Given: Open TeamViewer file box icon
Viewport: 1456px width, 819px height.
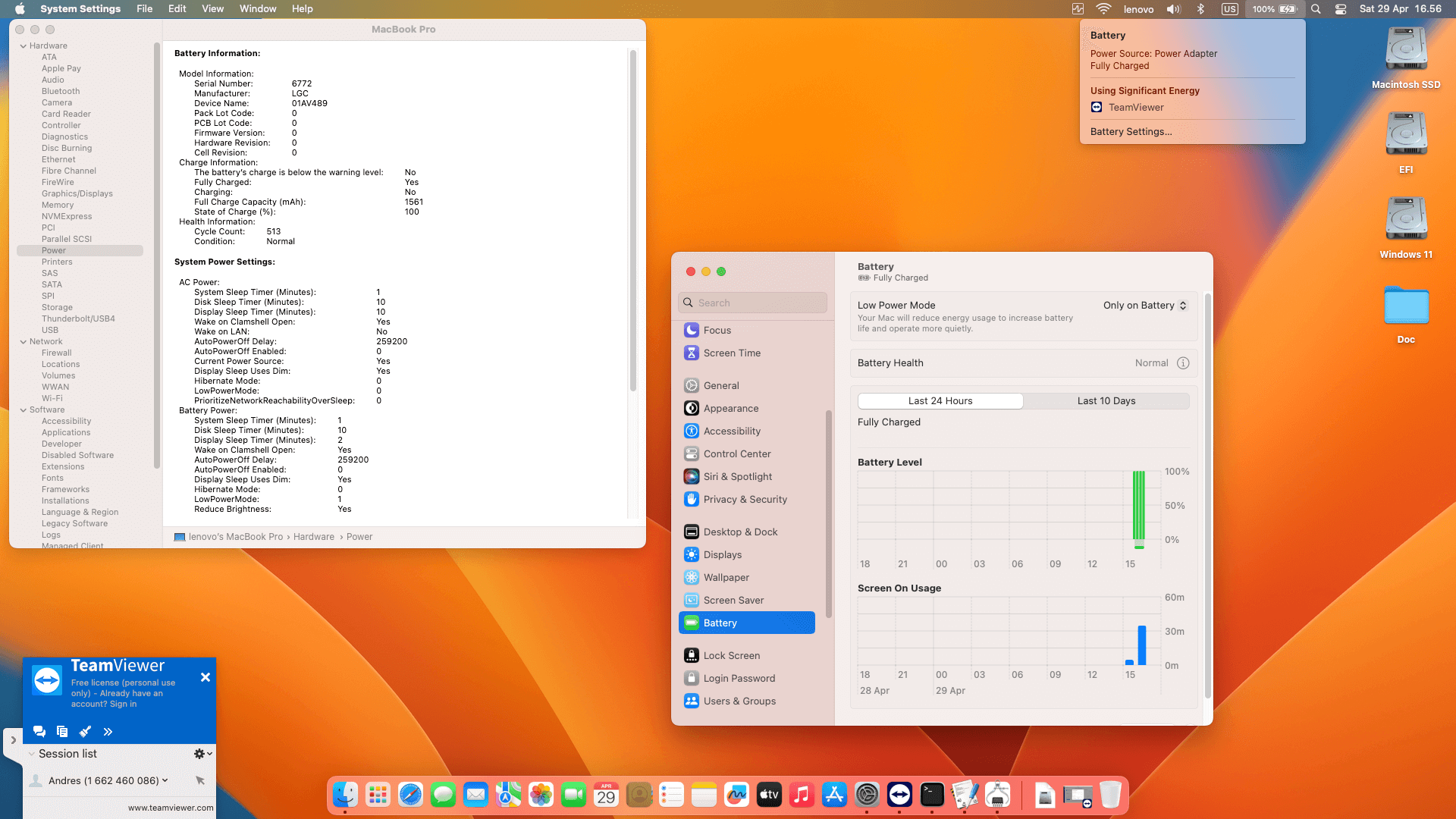Looking at the screenshot, I should 62,732.
